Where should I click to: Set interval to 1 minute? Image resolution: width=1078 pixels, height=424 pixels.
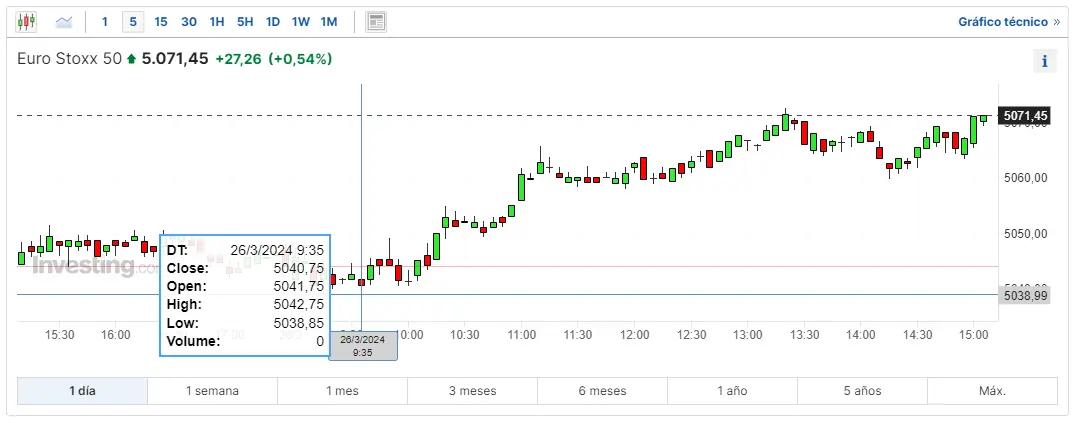[104, 22]
